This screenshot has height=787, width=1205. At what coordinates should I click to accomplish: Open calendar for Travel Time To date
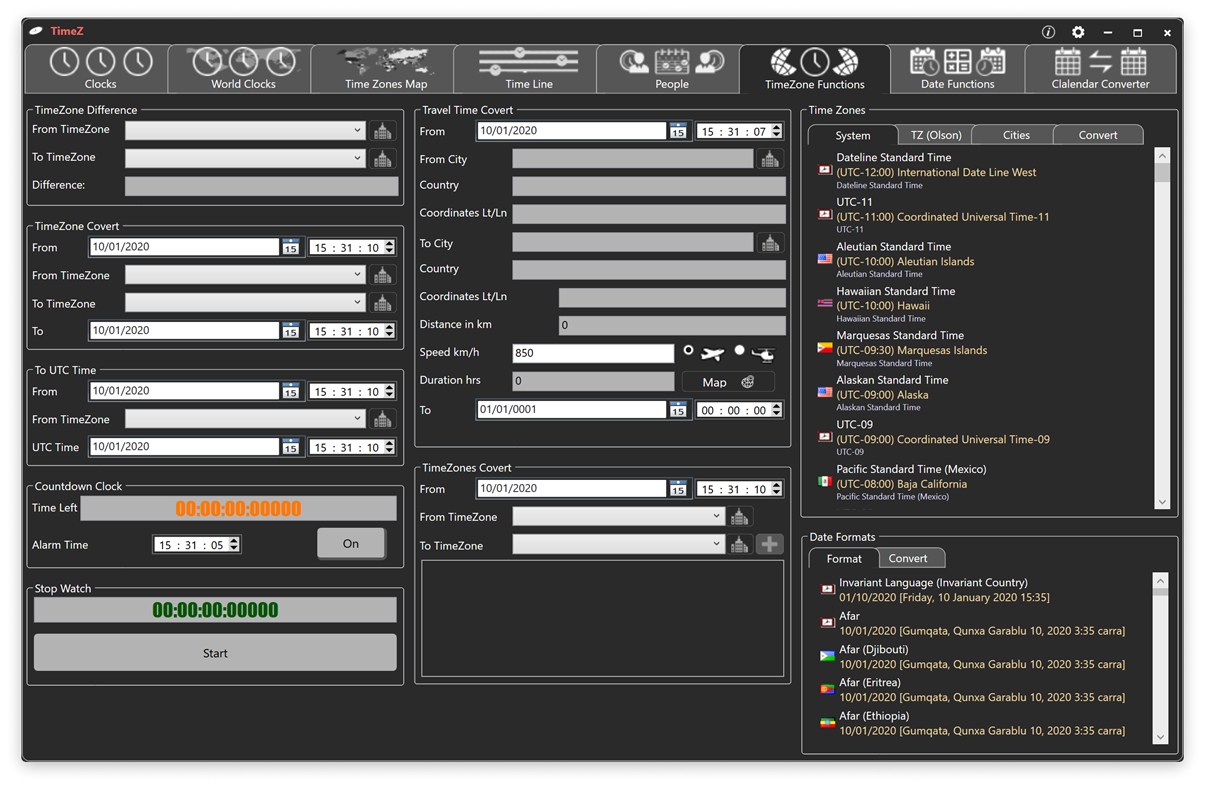pyautogui.click(x=678, y=410)
